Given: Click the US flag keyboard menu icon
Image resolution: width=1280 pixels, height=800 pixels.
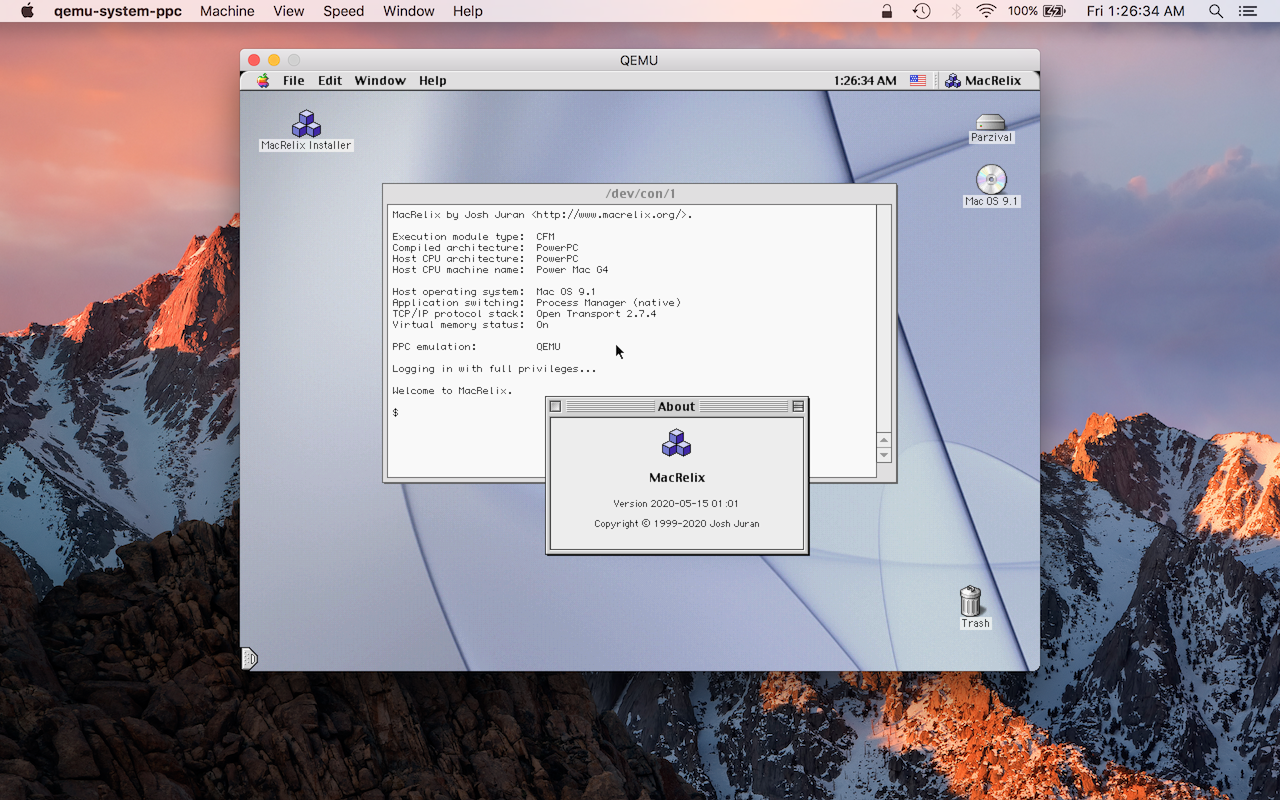Looking at the screenshot, I should click(x=918, y=81).
